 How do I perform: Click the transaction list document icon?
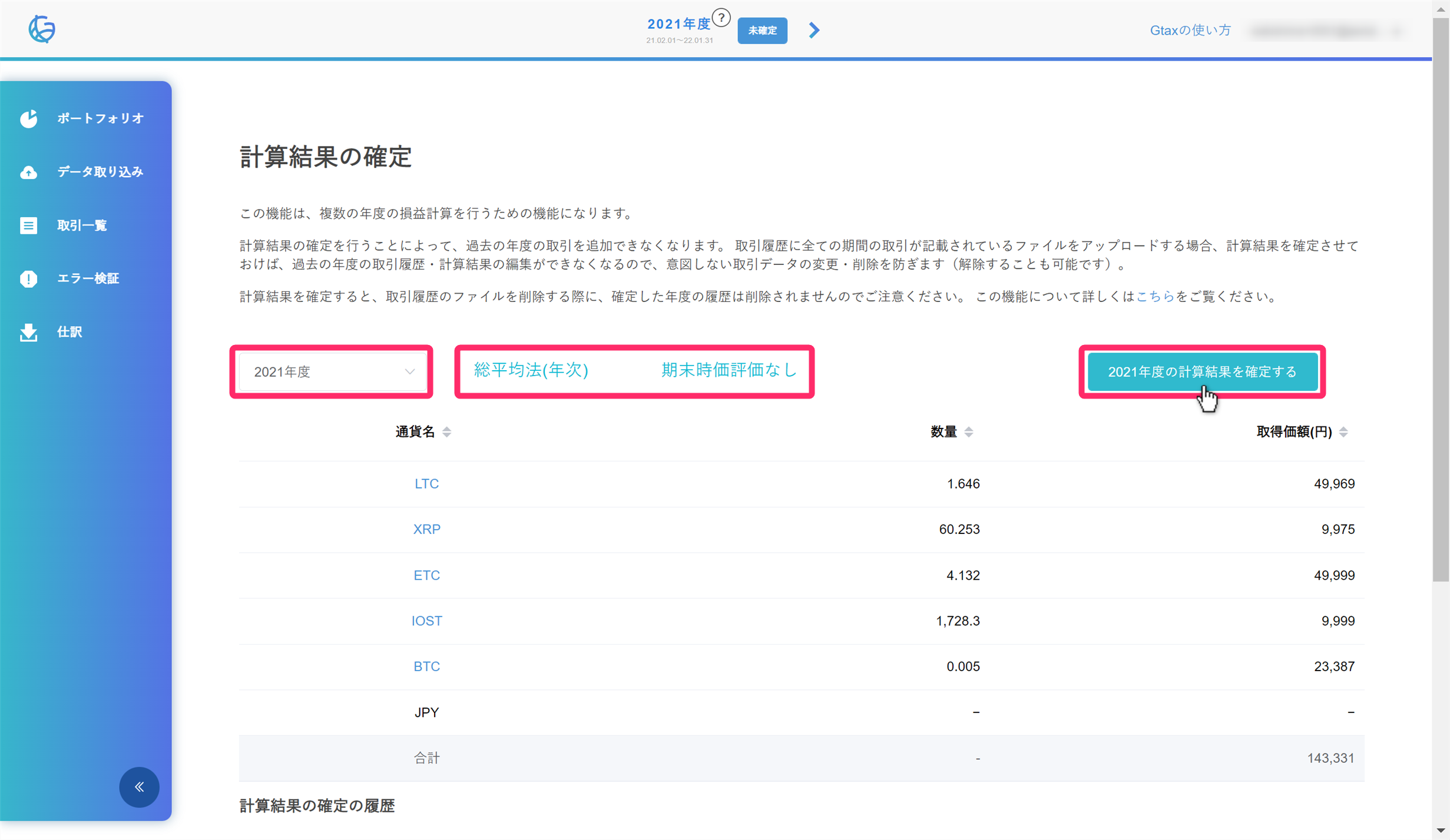point(28,225)
